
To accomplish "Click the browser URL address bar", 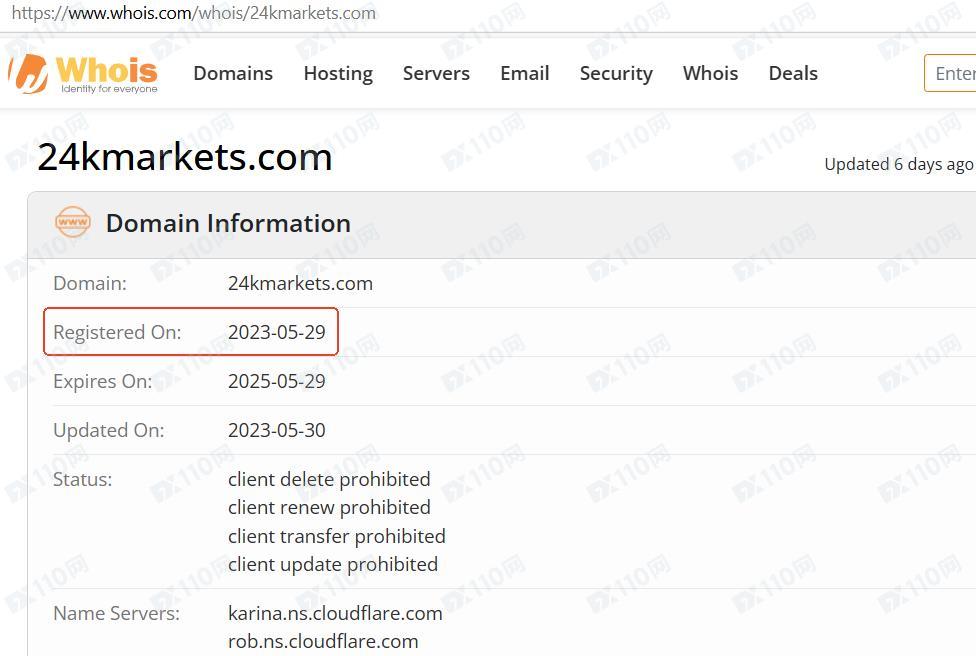I will click(x=194, y=12).
